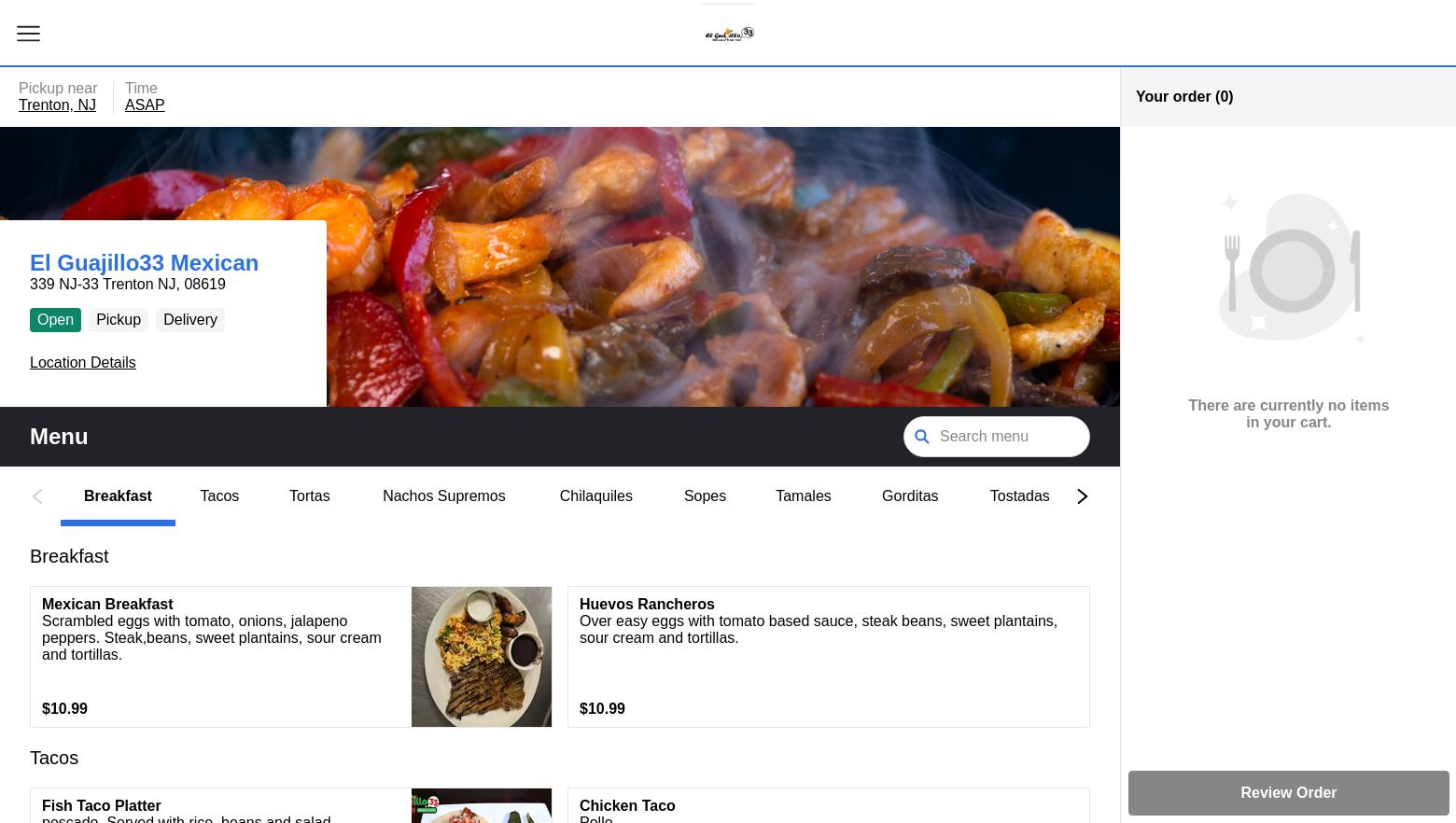Change pickup location Trenton, NJ
Viewport: 1456px width, 823px height.
(57, 105)
